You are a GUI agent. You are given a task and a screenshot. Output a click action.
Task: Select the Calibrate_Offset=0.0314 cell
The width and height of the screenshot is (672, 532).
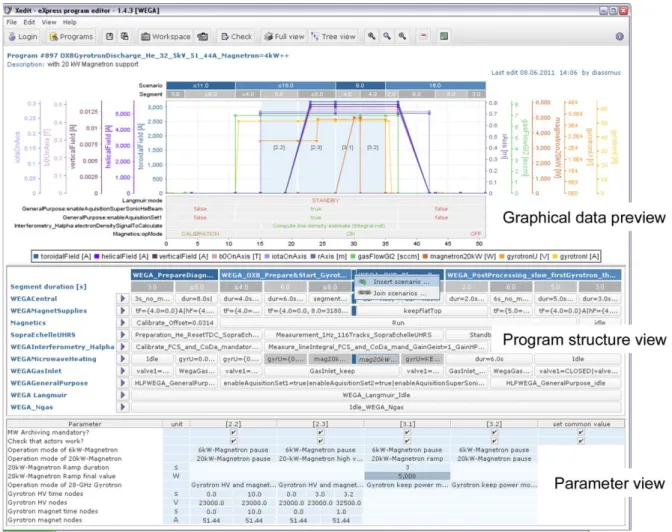coord(174,322)
